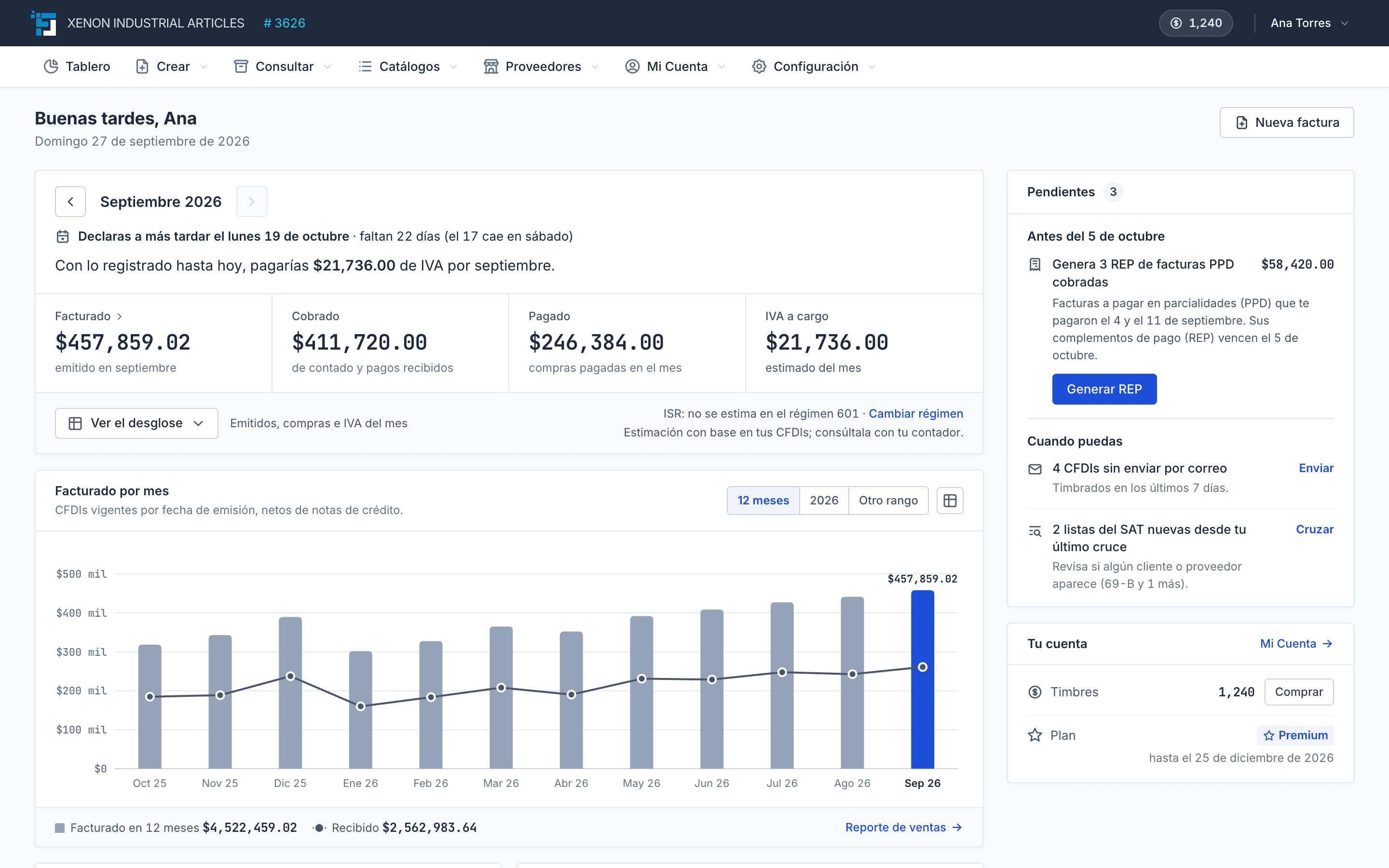Toggle the chart table view icon

(x=950, y=501)
